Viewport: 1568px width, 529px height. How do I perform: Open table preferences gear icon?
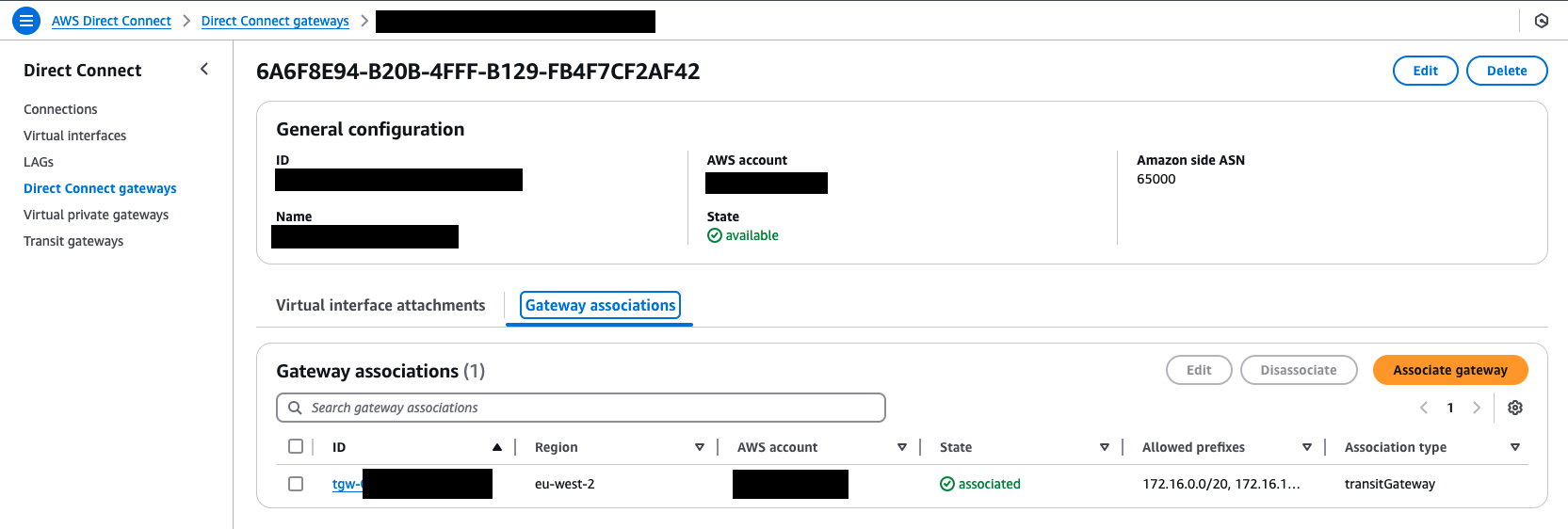pyautogui.click(x=1515, y=408)
